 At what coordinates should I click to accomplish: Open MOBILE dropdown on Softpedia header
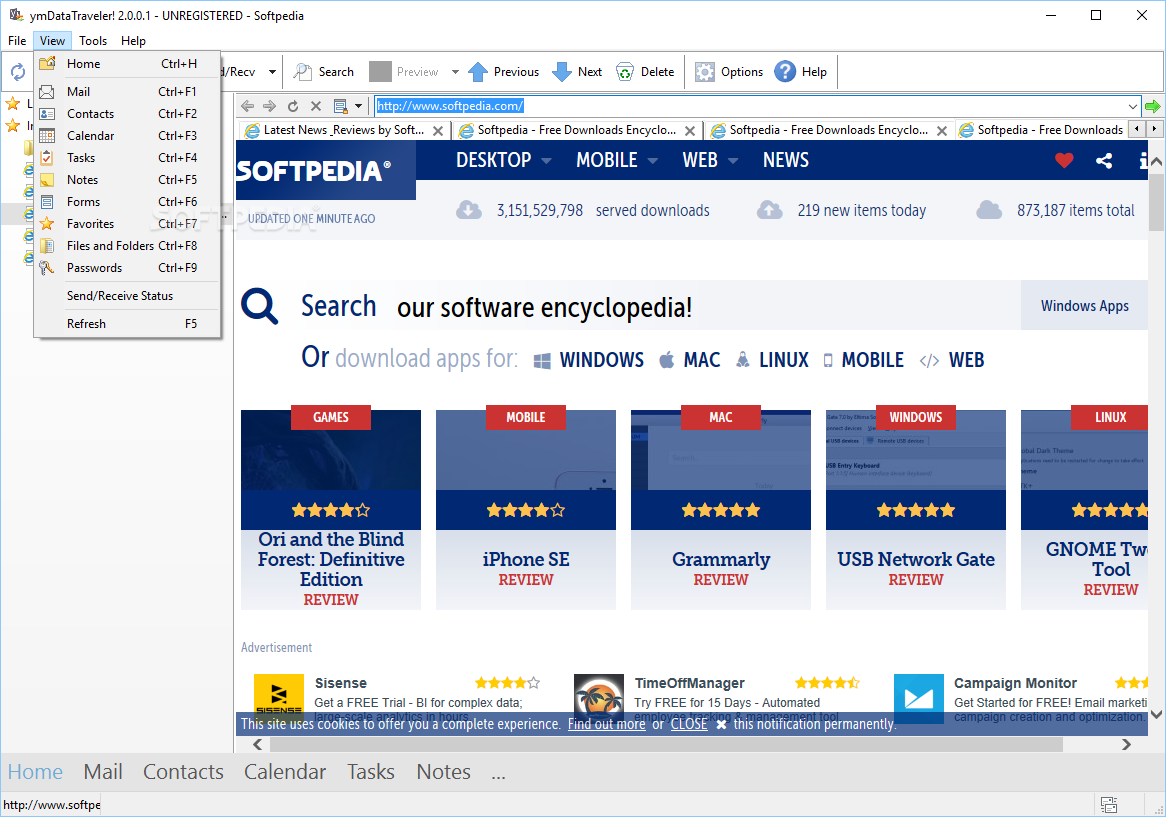(616, 160)
